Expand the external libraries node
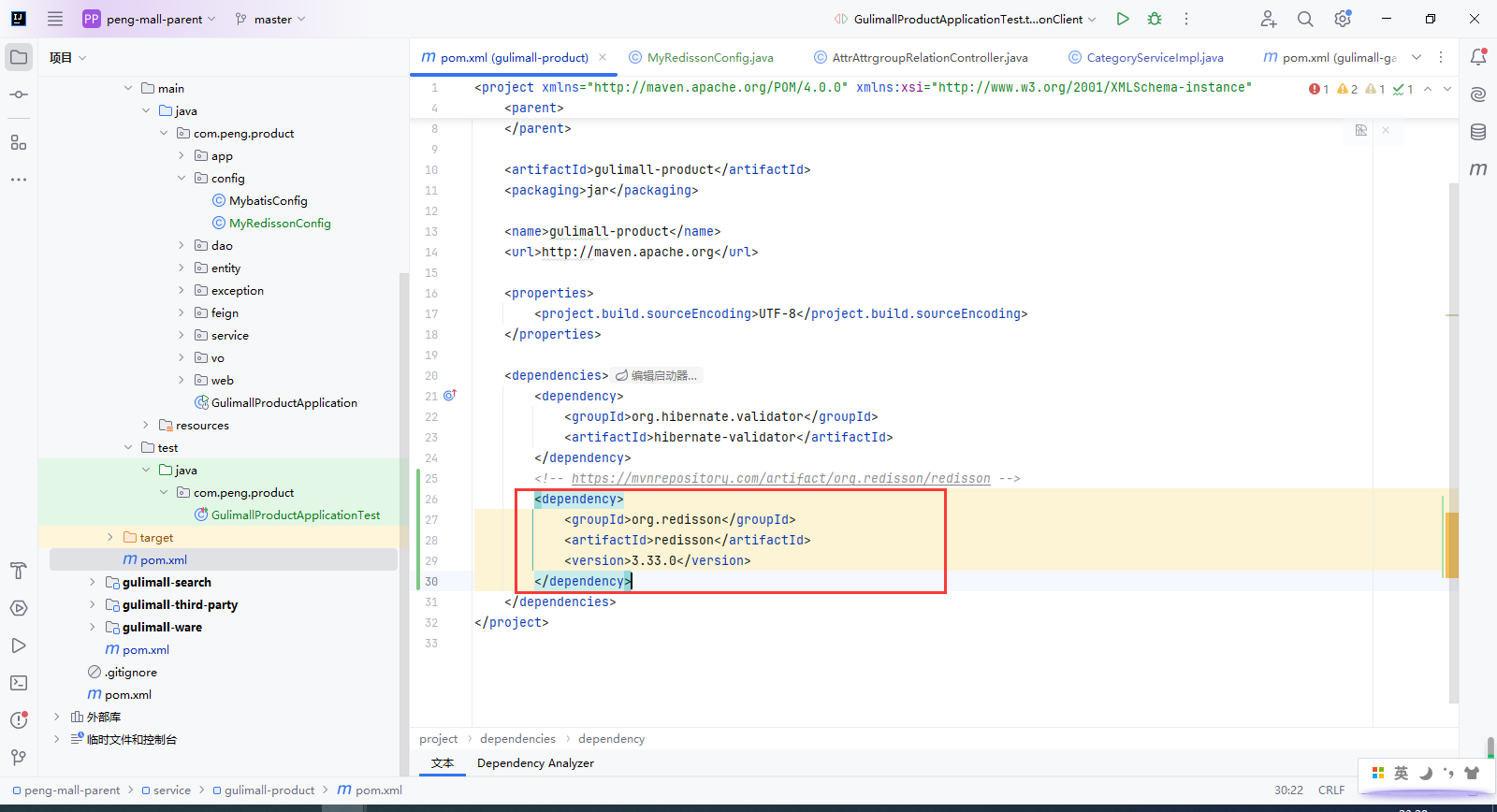 coord(56,717)
